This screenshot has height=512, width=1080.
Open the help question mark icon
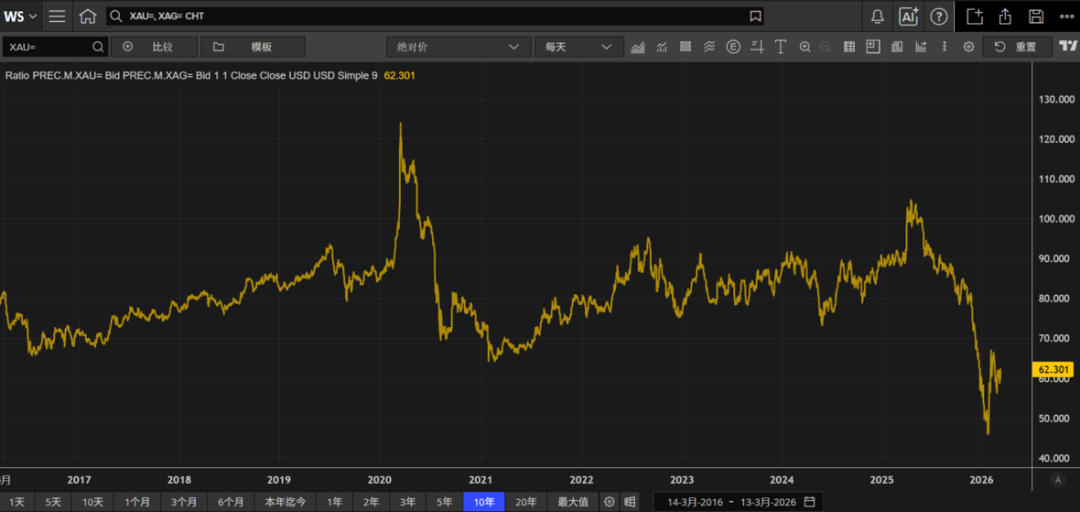[938, 16]
